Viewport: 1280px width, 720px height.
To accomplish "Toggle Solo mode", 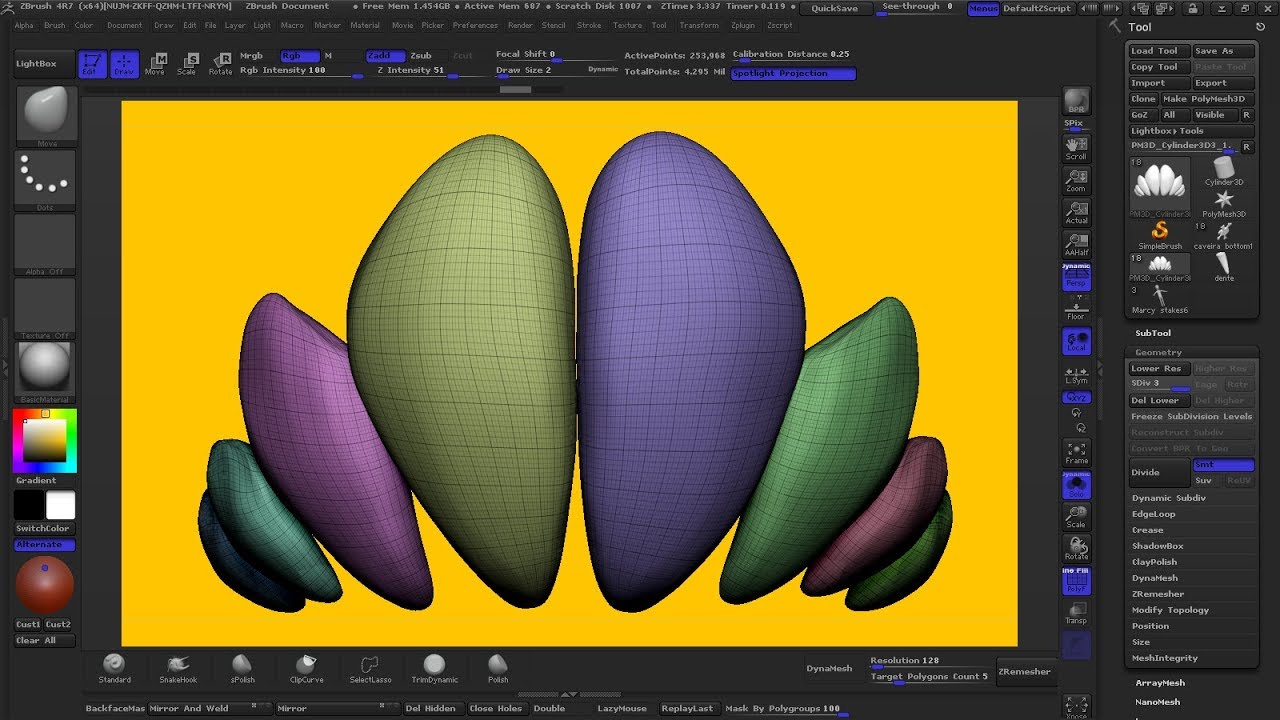I will tap(1076, 485).
